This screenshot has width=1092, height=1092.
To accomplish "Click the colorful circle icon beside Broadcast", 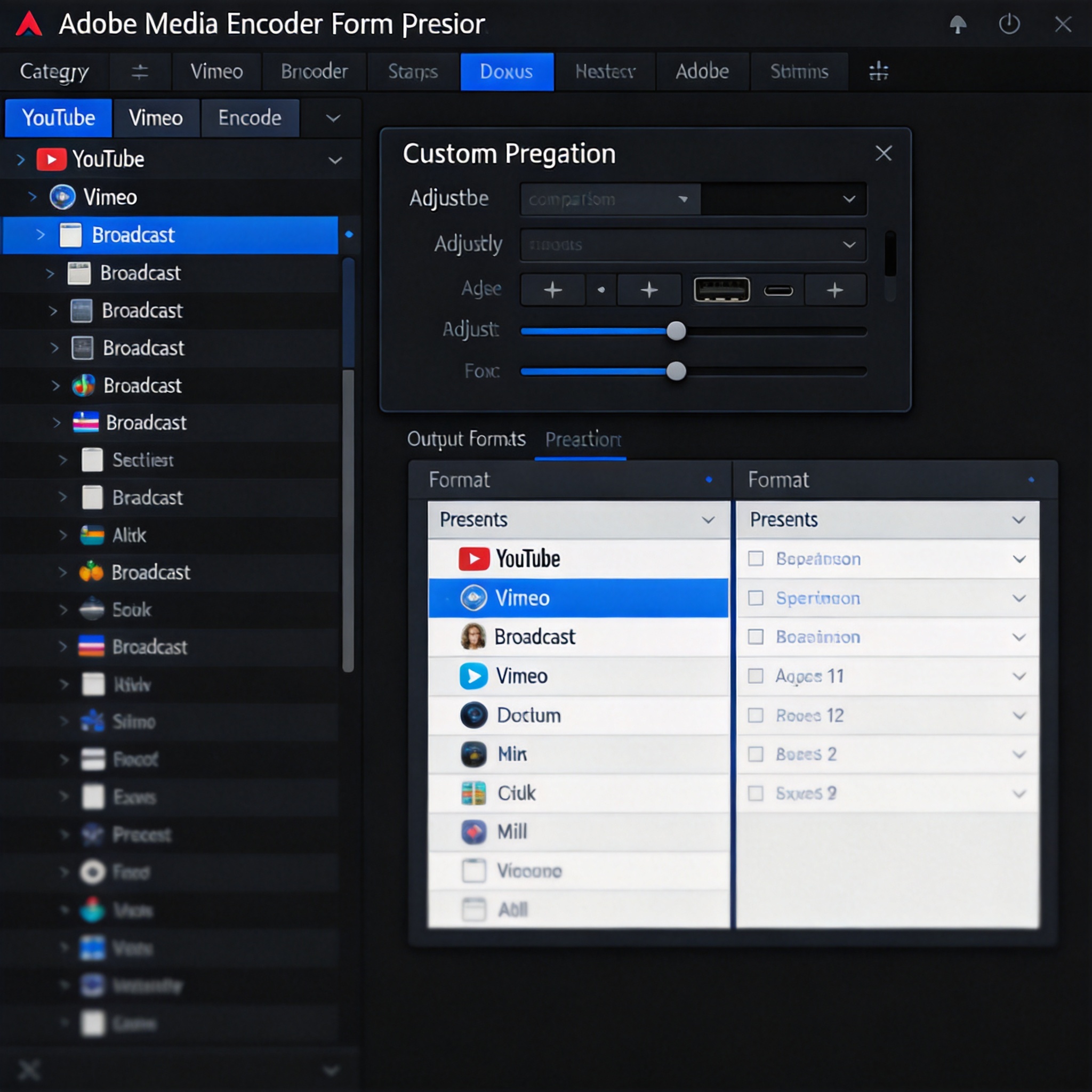I will pyautogui.click(x=83, y=386).
